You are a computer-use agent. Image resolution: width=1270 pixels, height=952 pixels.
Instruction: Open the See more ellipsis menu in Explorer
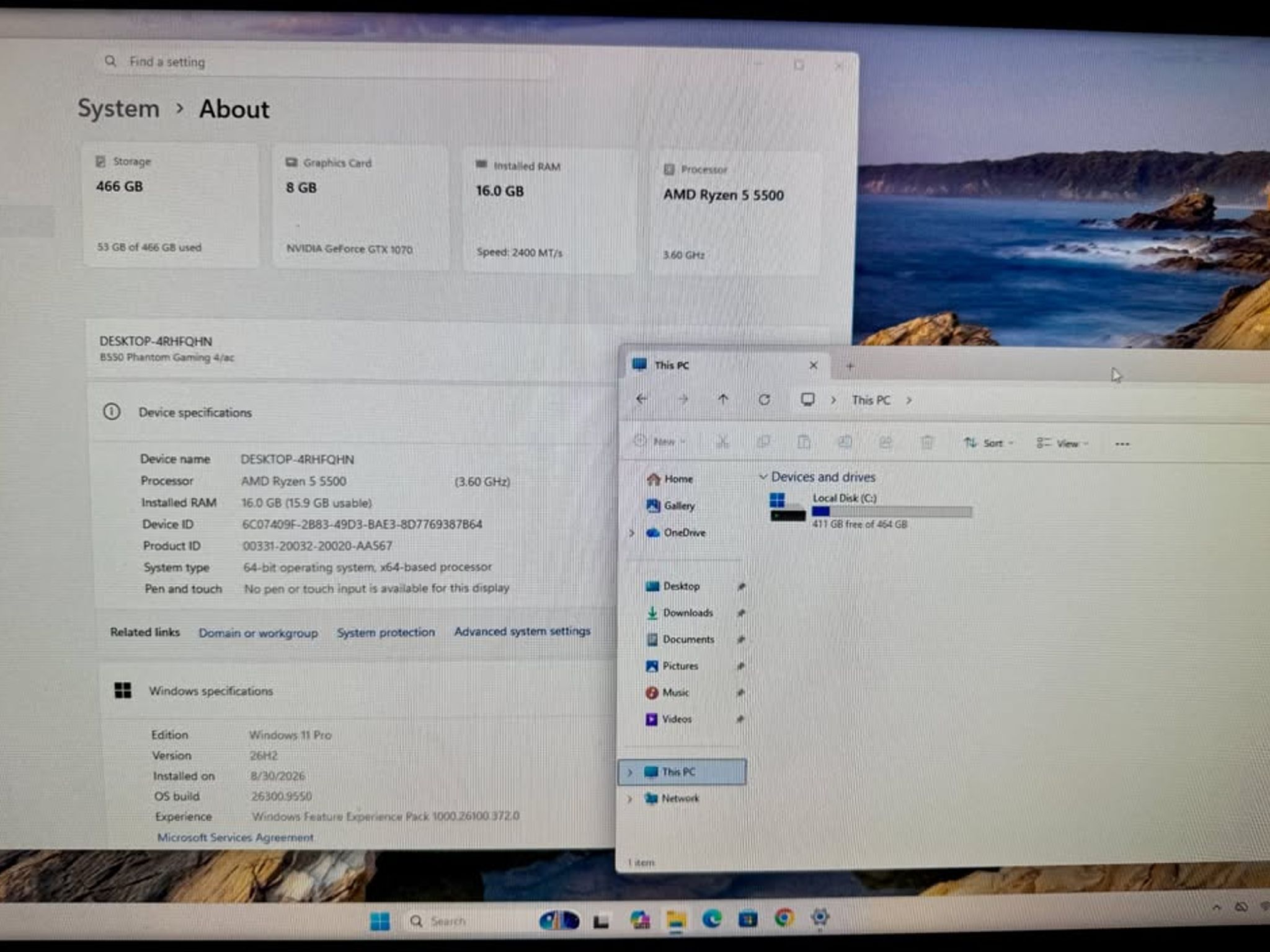pyautogui.click(x=1122, y=444)
